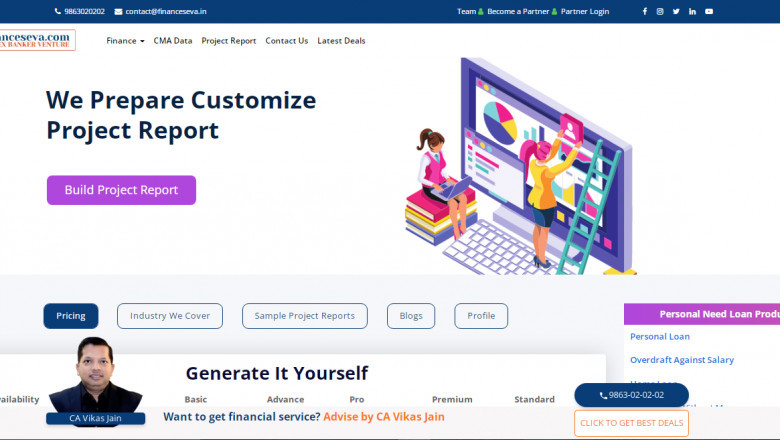Open the CMA Data menu item
The height and width of the screenshot is (440, 780).
coord(173,41)
